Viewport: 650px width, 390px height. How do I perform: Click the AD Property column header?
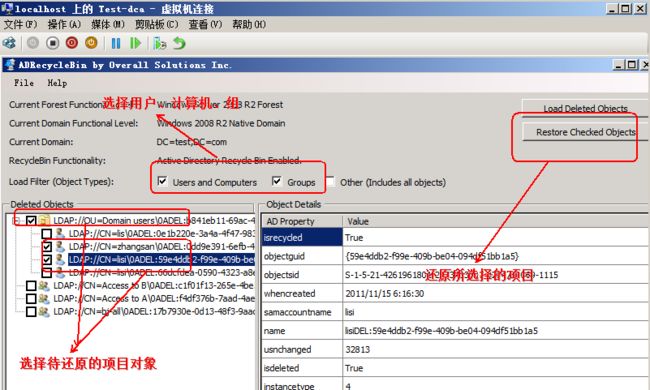coord(302,221)
